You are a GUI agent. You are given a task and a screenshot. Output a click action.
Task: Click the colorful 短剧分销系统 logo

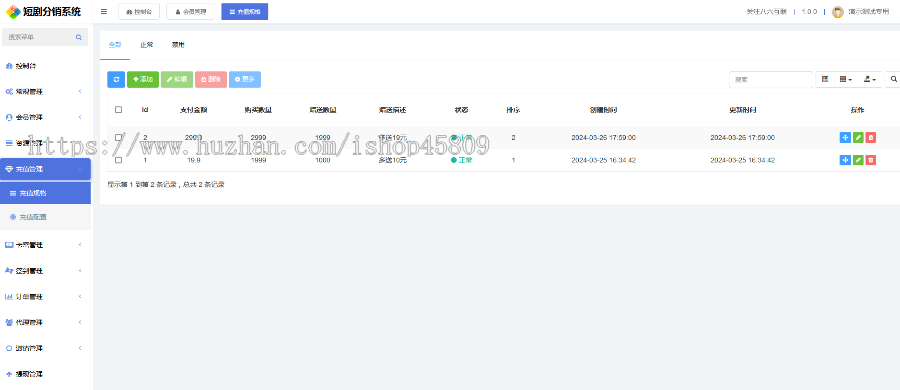pyautogui.click(x=43, y=11)
